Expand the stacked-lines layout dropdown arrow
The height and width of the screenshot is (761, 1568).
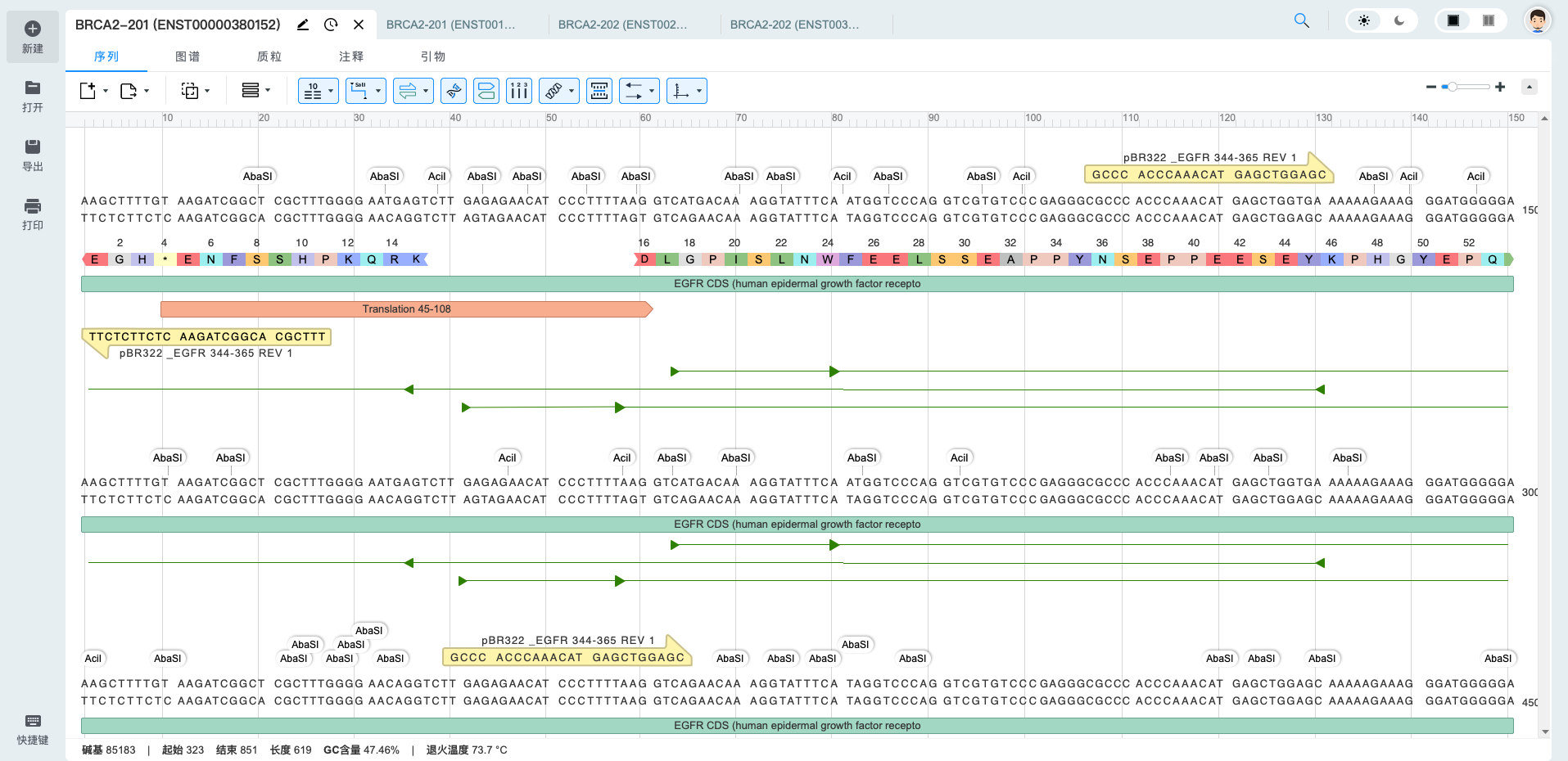pos(268,91)
